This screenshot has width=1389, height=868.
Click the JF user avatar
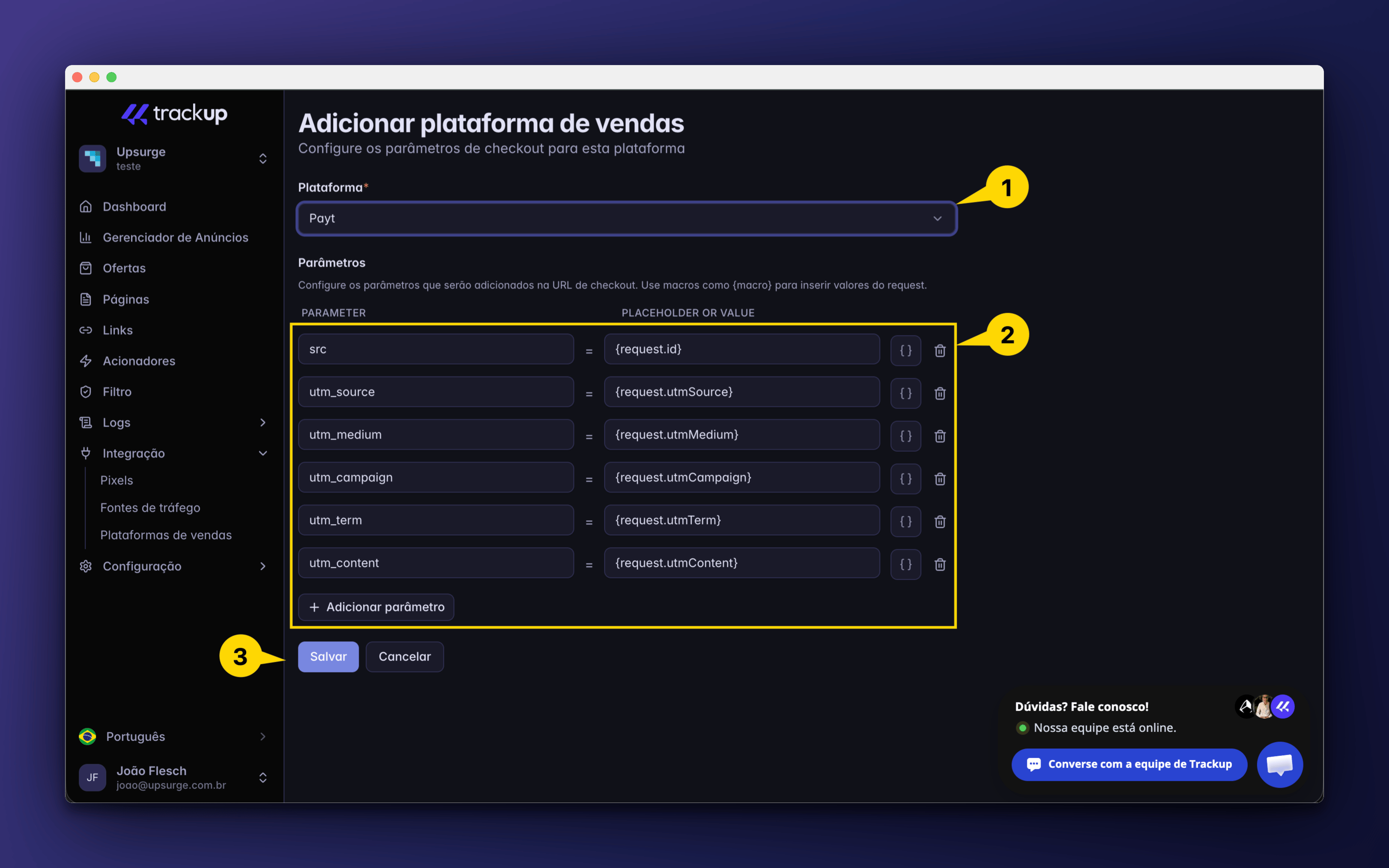92,777
